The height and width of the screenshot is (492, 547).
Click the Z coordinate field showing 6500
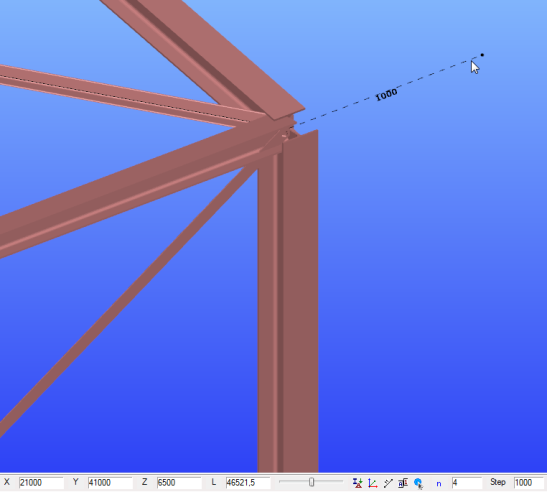pyautogui.click(x=179, y=483)
